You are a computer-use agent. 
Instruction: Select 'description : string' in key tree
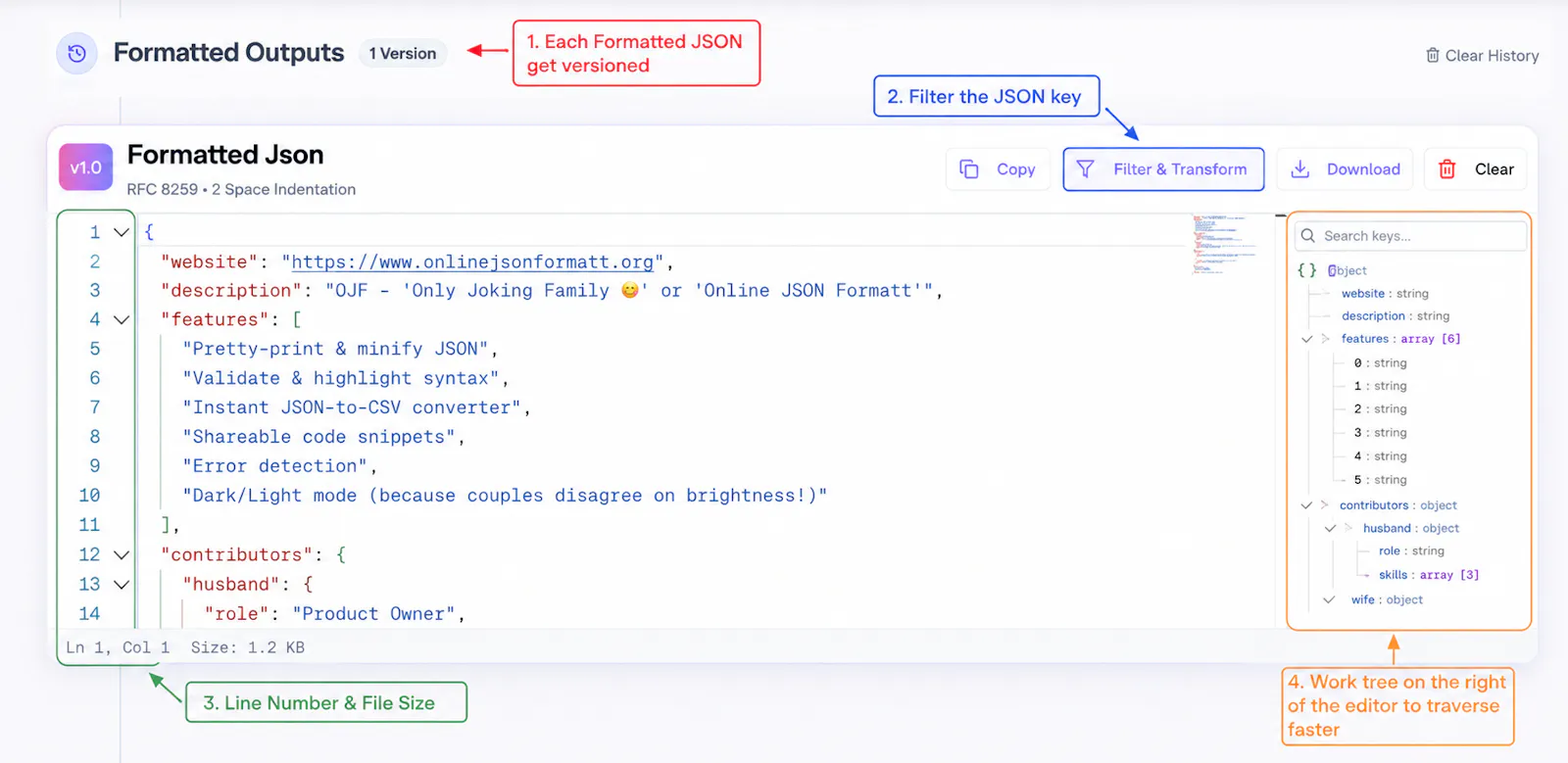[1396, 316]
